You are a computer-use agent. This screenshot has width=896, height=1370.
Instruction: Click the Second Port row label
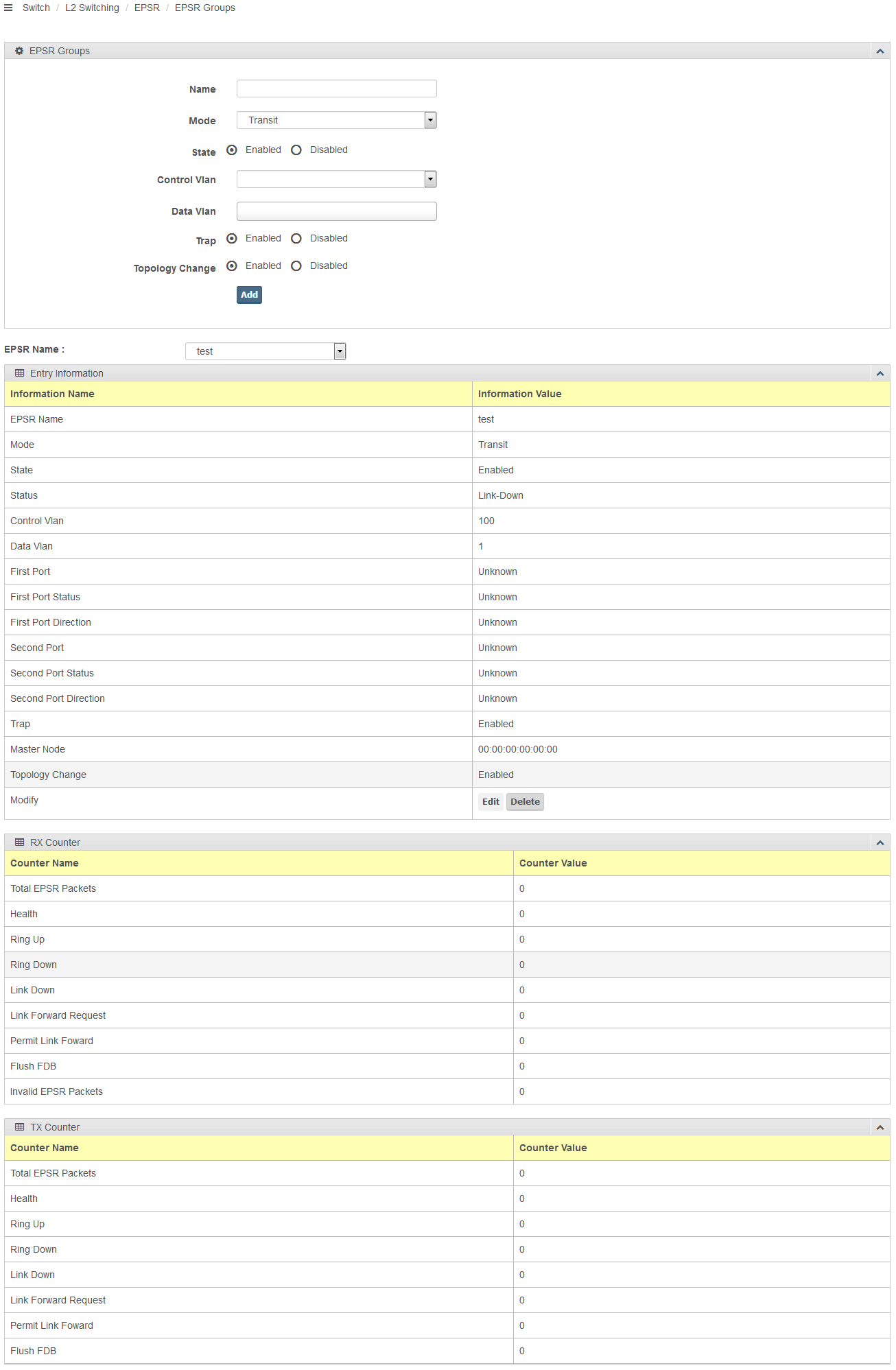click(37, 648)
